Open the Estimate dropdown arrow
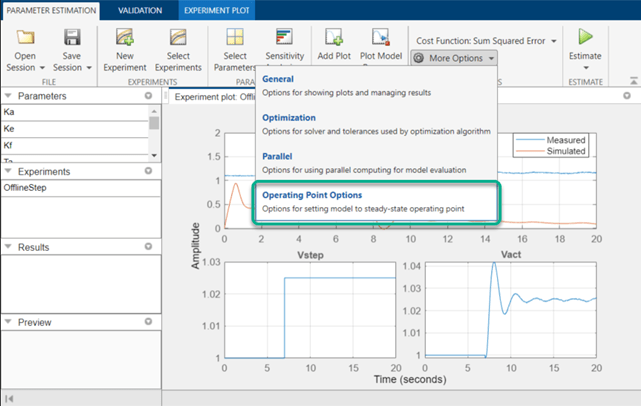Screen dimensions: 641x406 (x=586, y=68)
